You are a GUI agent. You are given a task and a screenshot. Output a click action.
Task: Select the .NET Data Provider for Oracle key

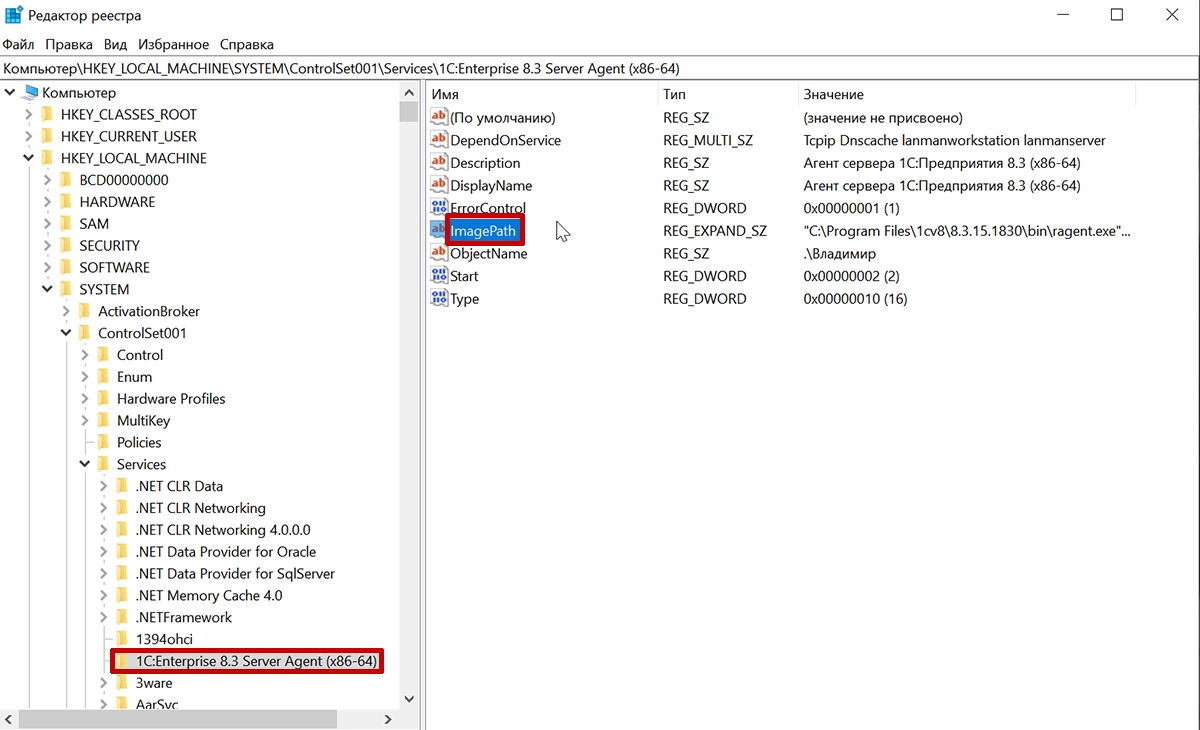(225, 552)
